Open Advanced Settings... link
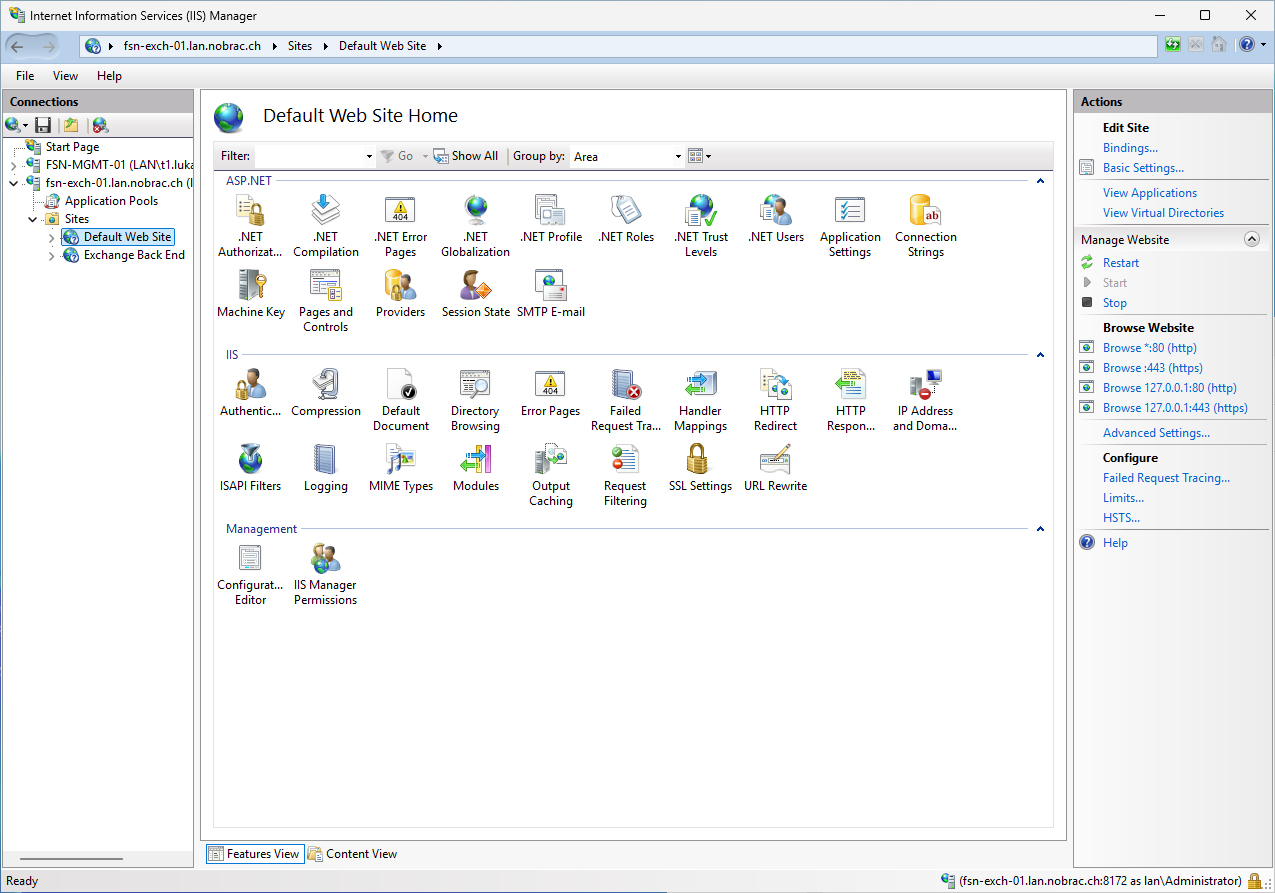 coord(1156,433)
